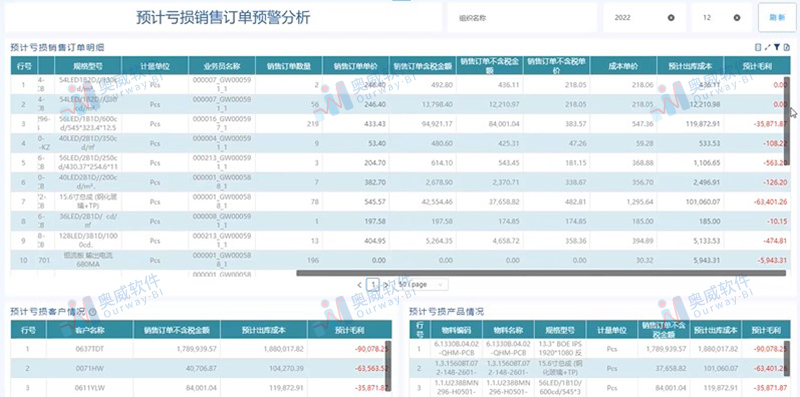This screenshot has height=397, width=800.
Task: Click 13.3" BOE IPS spec cell in product table
Action: (560, 349)
